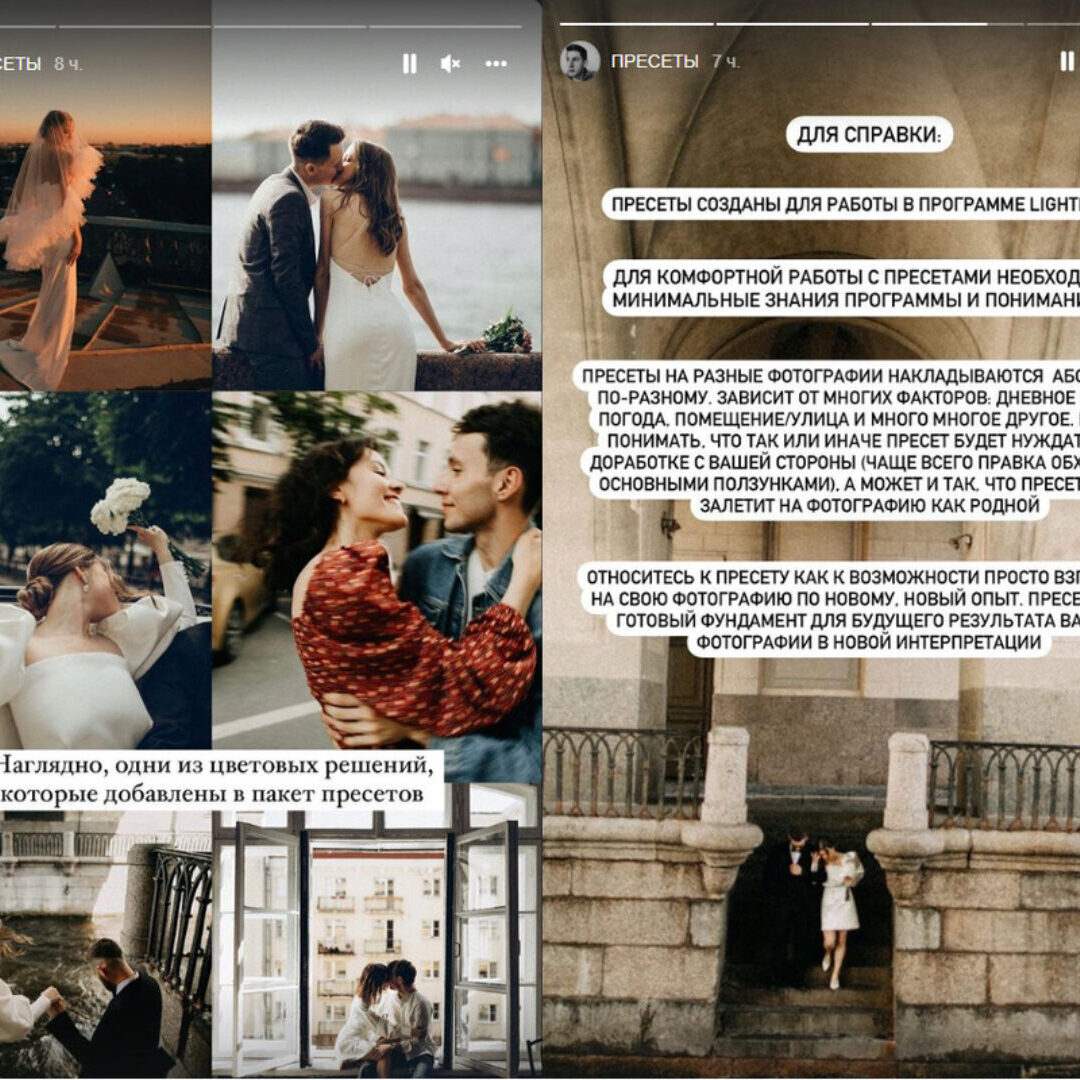Screen dimensions: 1080x1080
Task: Click the ДЛЯ СПРАВКИ: text label
Action: (x=869, y=134)
